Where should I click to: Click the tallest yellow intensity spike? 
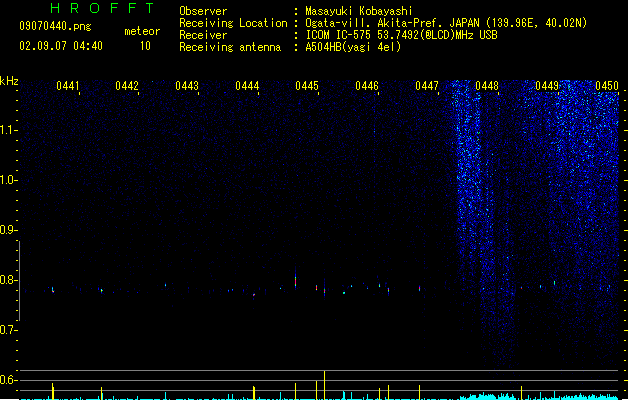point(325,385)
